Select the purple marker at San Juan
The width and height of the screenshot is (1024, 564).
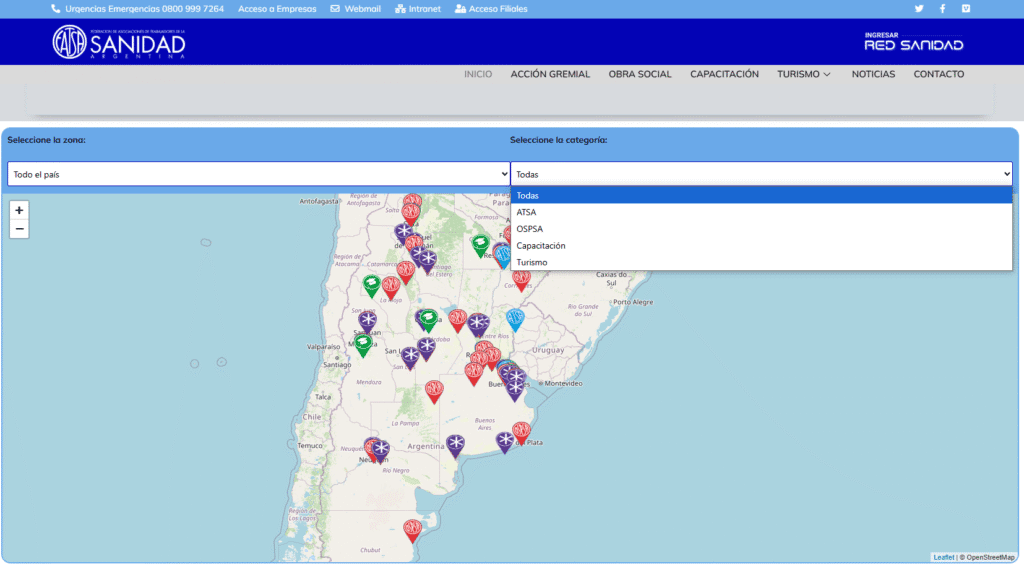[368, 322]
